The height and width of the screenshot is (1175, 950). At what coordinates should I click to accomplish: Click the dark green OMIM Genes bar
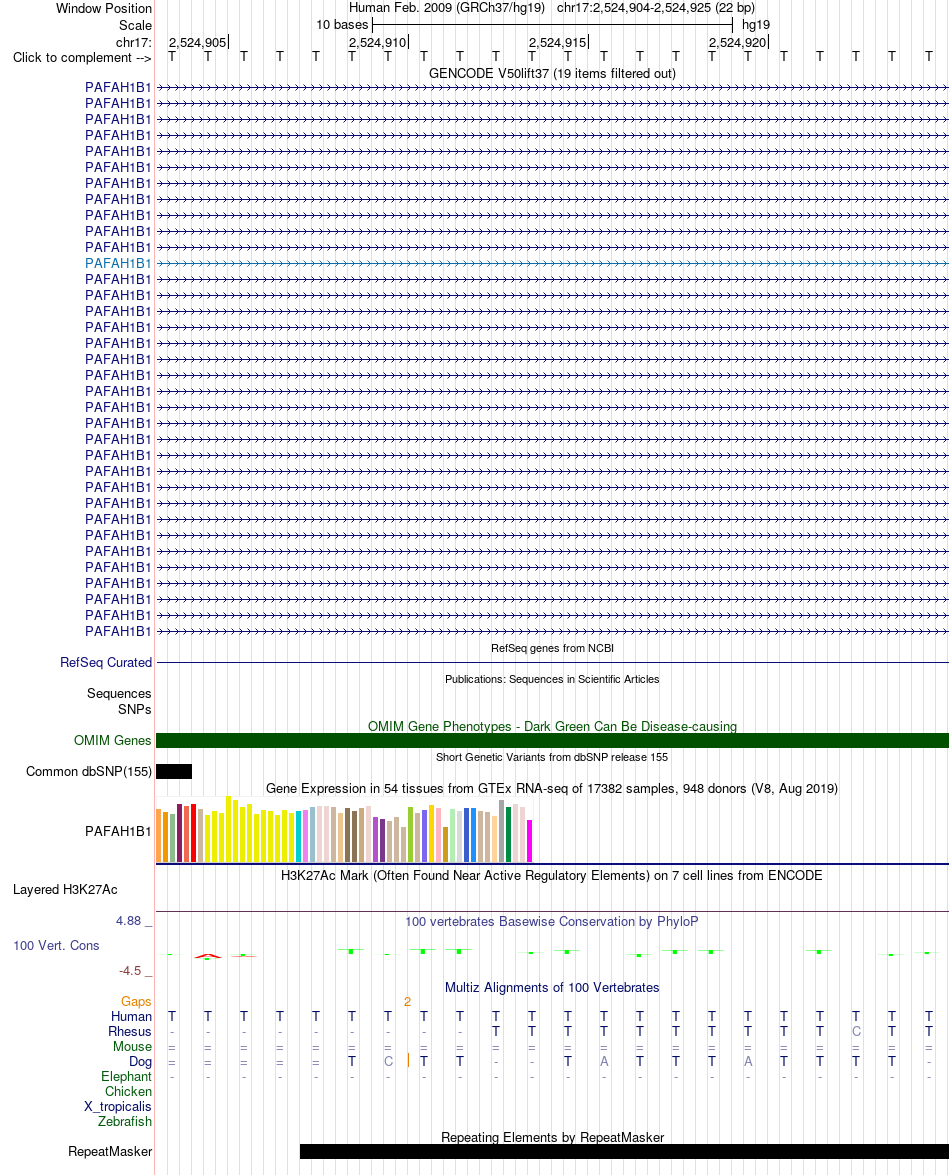pos(552,740)
